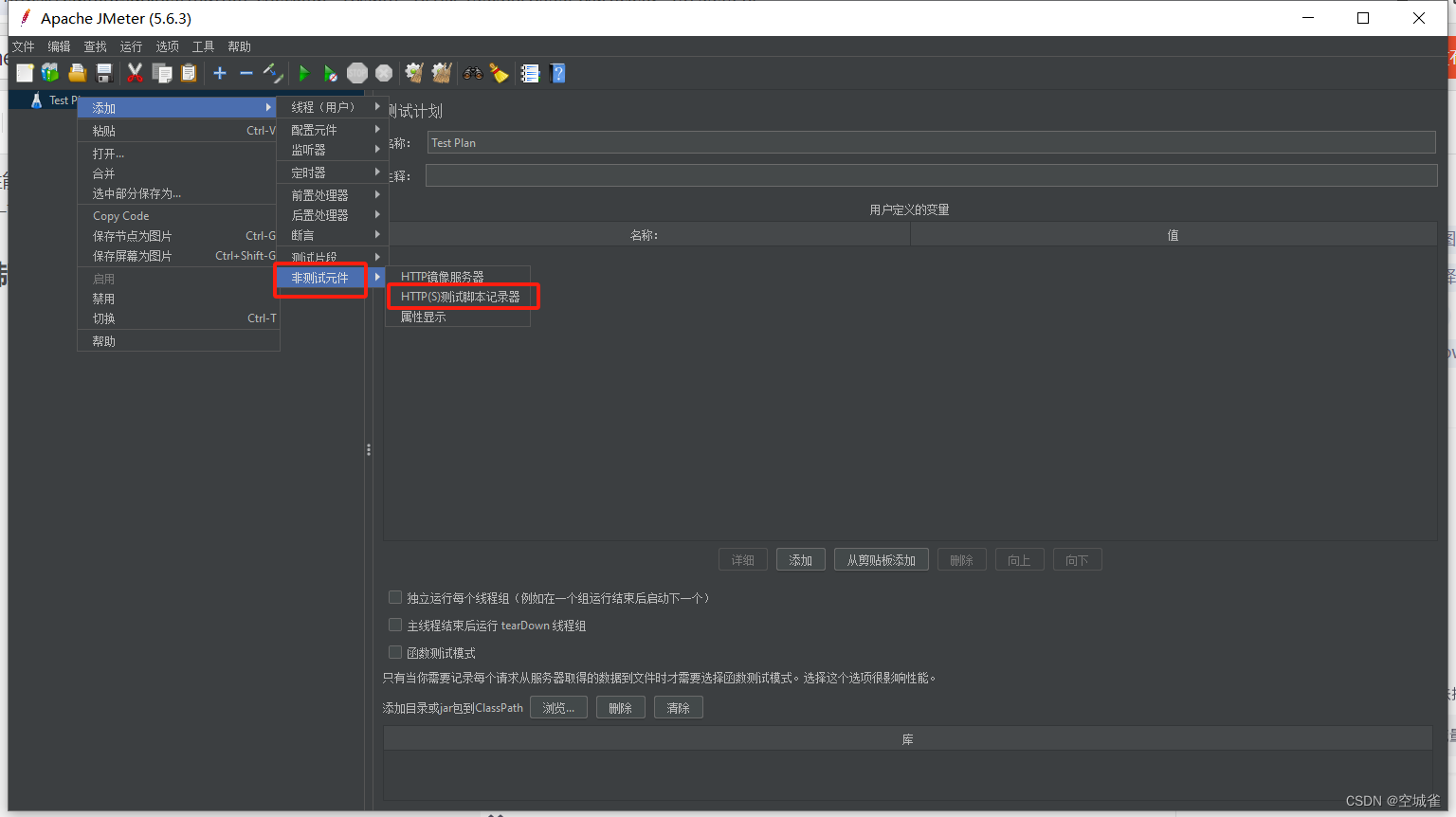Choose HTTP(S)测试脚本记录器 from submenu

[459, 297]
